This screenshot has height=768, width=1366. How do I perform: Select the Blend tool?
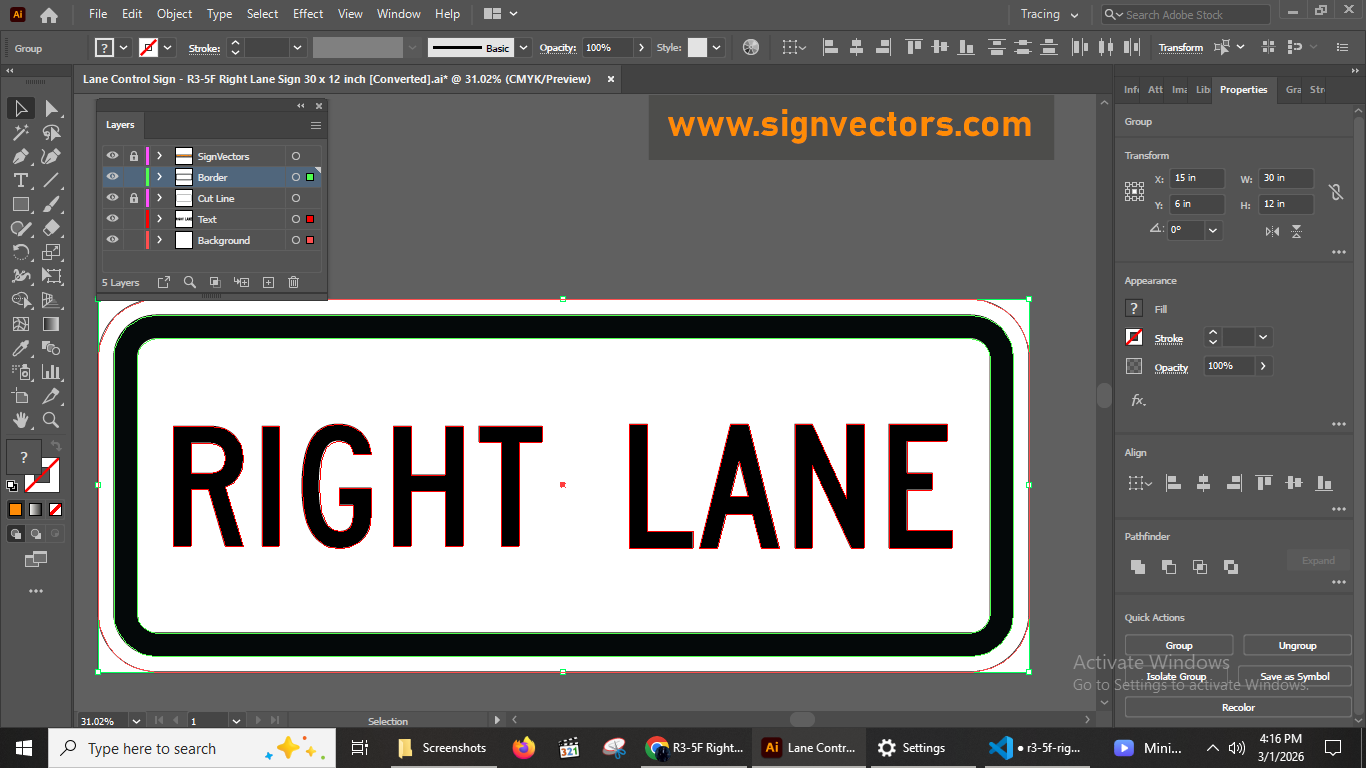(51, 348)
